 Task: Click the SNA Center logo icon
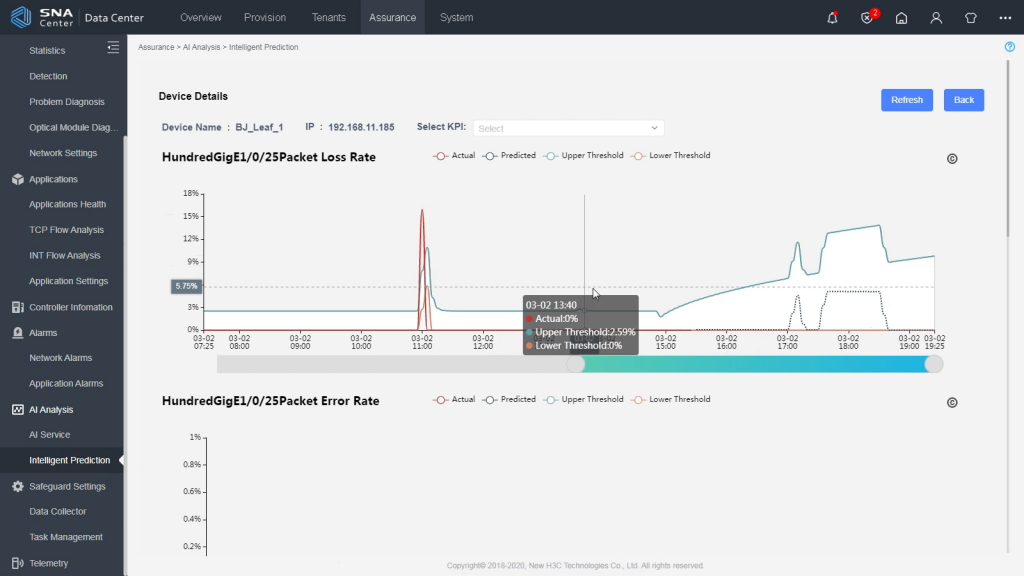pos(21,17)
